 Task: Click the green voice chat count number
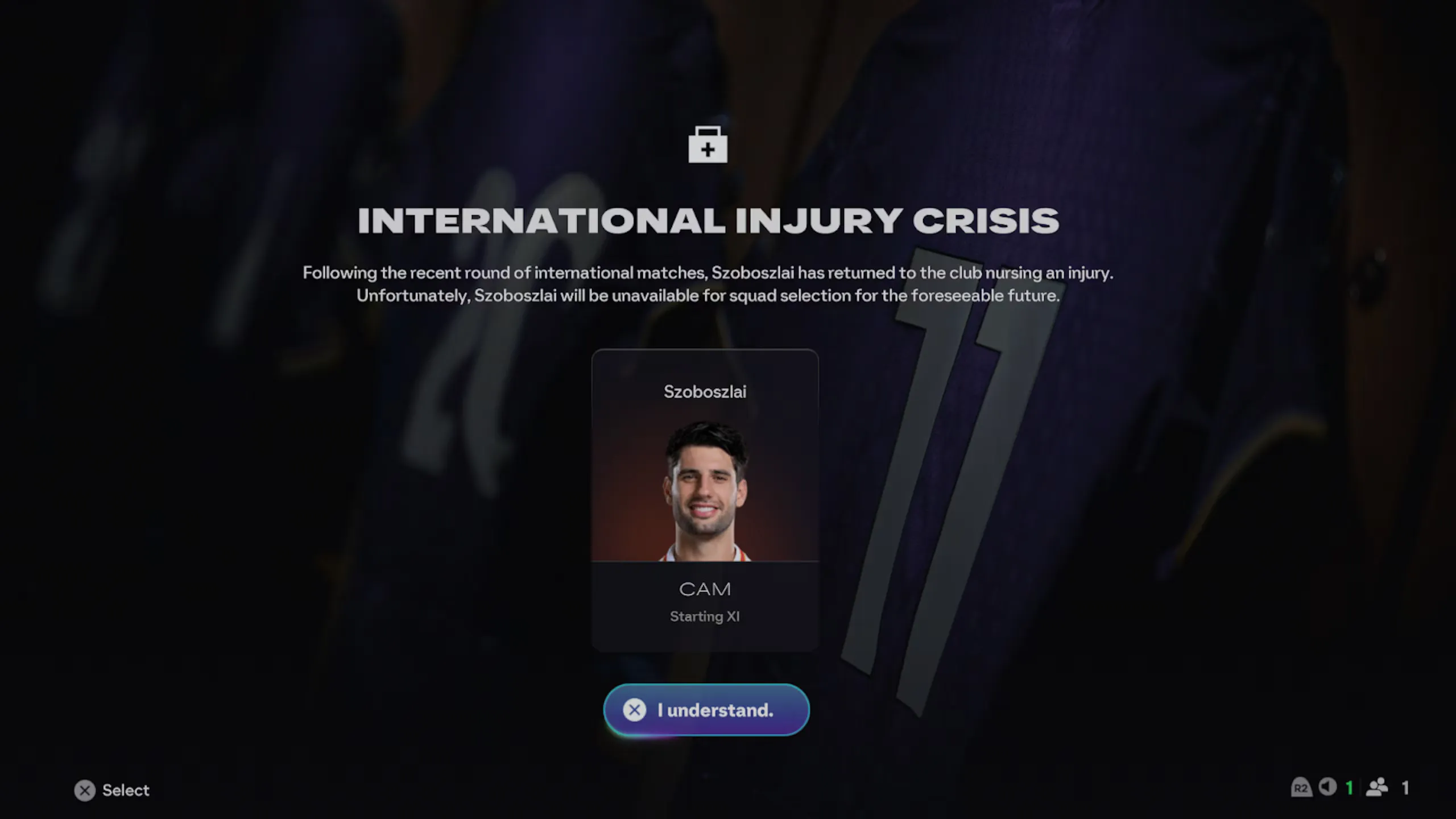pyautogui.click(x=1349, y=788)
